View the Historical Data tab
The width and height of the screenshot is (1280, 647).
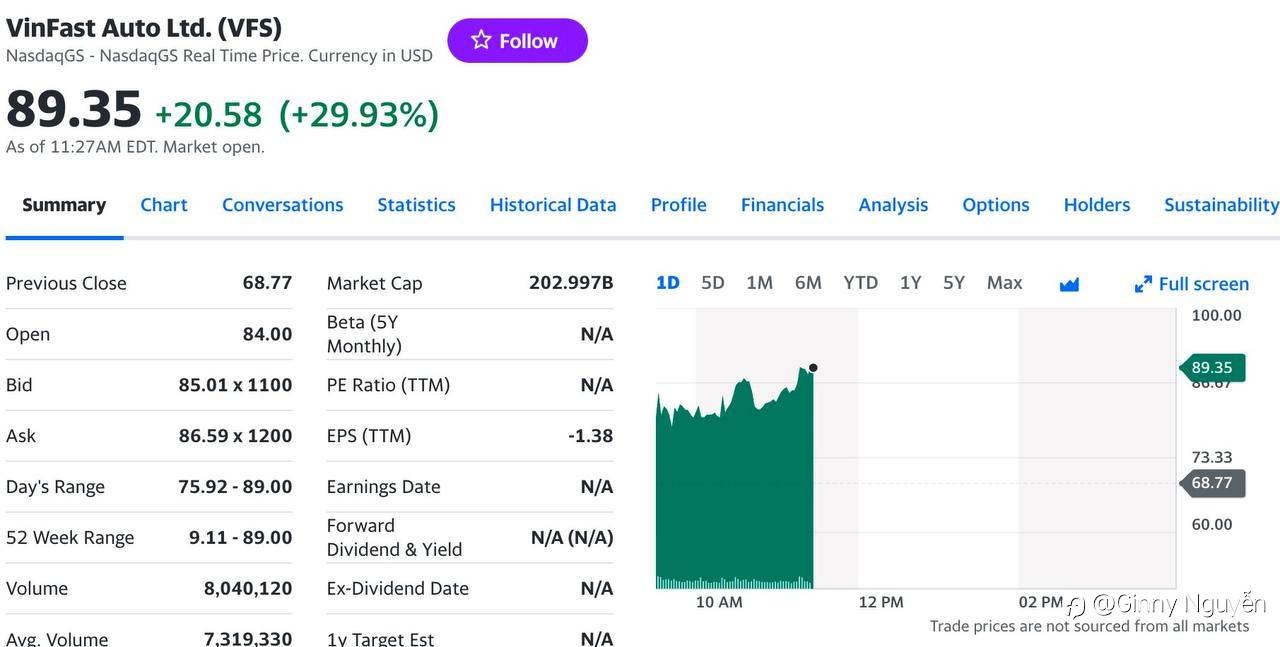tap(553, 205)
